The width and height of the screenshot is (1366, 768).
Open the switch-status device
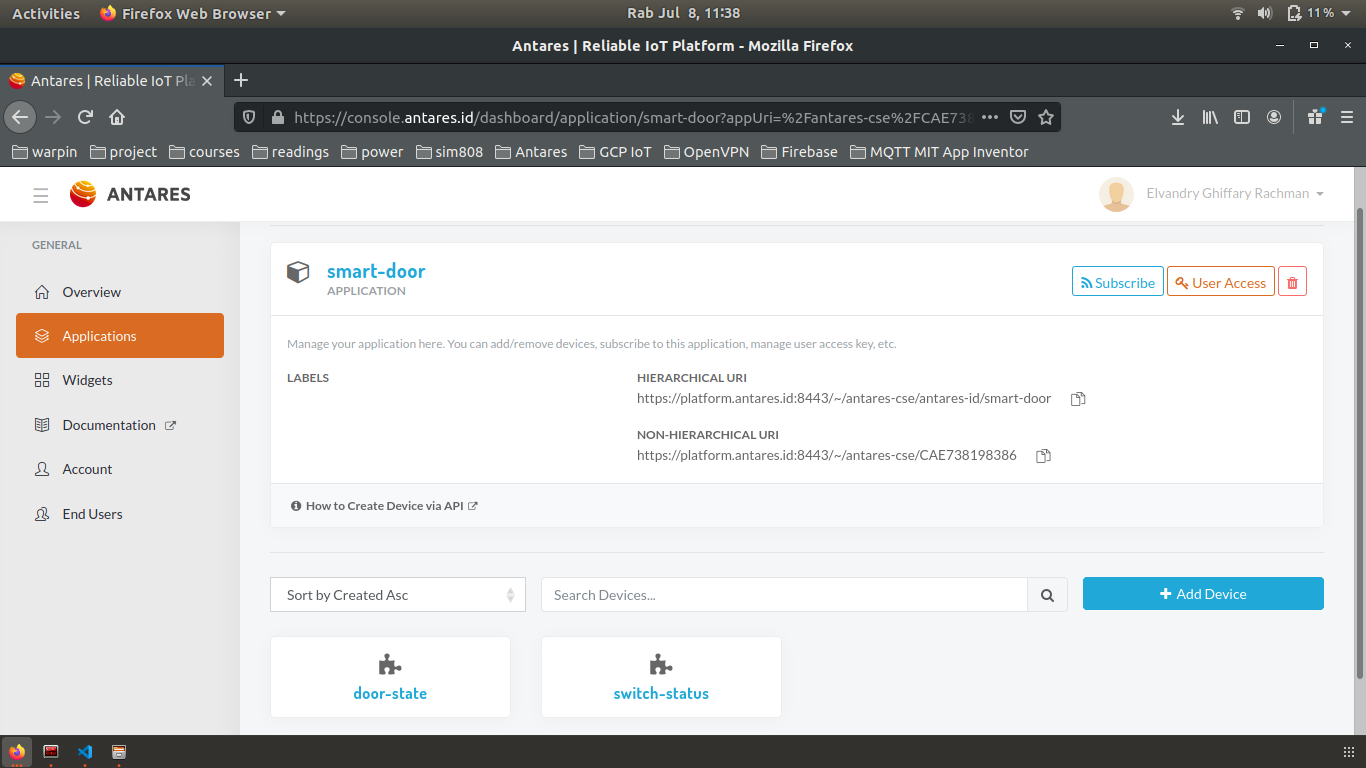661,677
